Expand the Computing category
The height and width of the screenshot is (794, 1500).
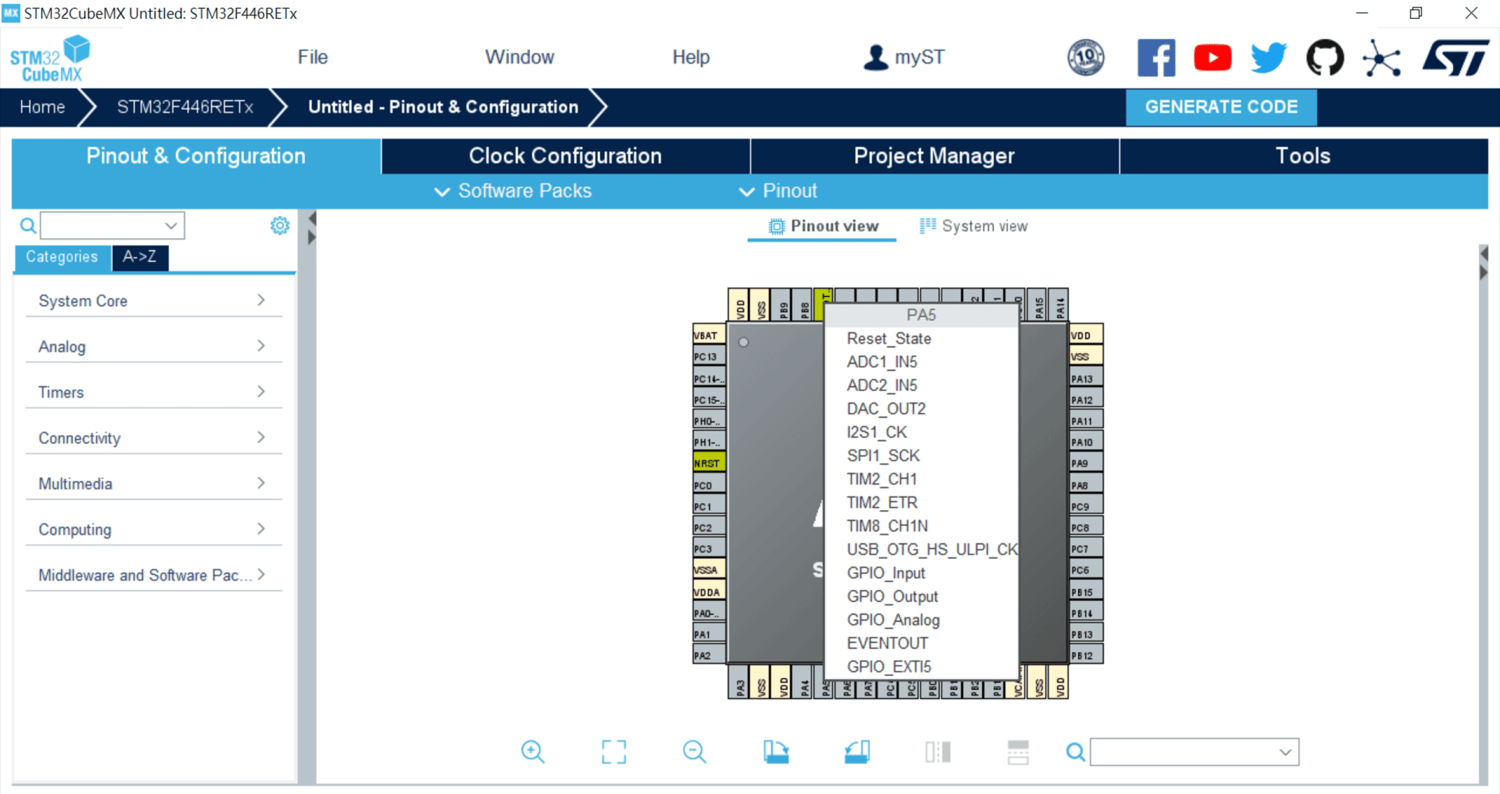pyautogui.click(x=153, y=530)
